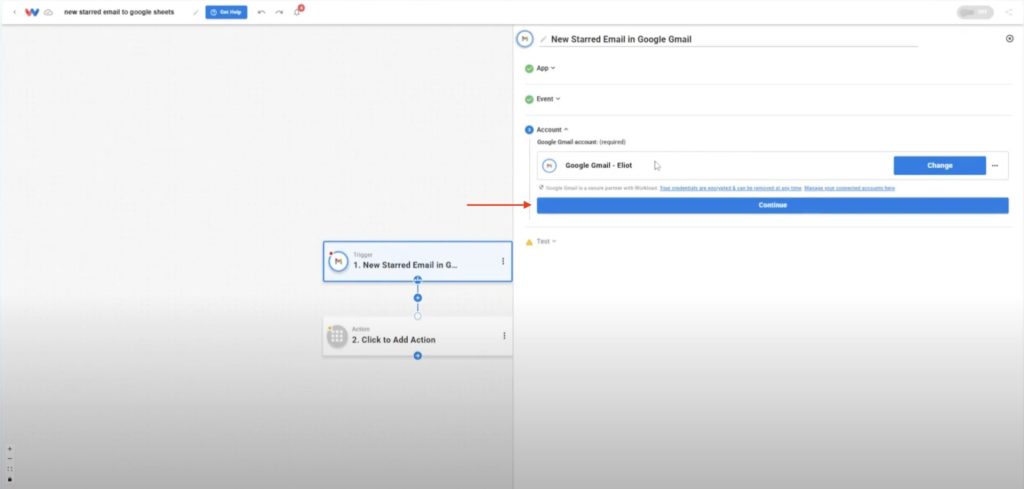Screen dimensions: 1024x489
Task: Click the back arrow in top bar
Action: [x=14, y=12]
